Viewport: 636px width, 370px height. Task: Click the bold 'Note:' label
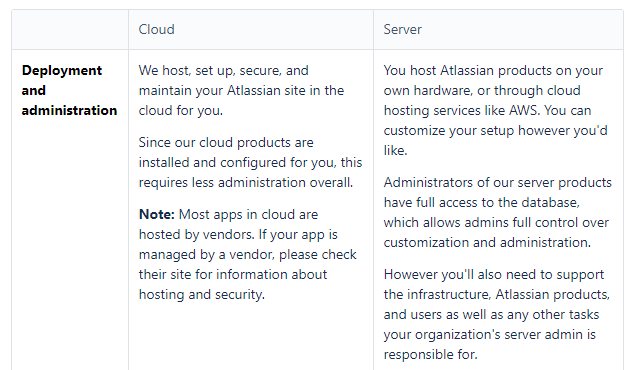click(157, 214)
